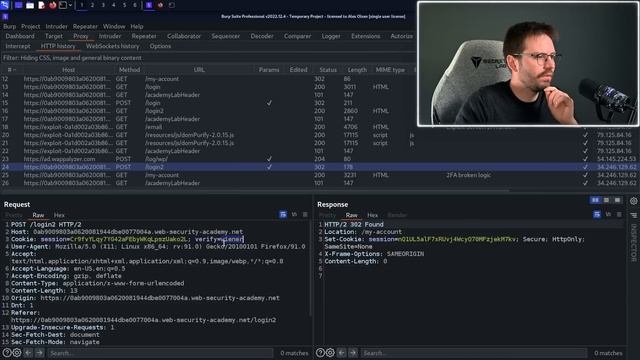
Task: Open the Intercept sub-tab
Action: 18,46
